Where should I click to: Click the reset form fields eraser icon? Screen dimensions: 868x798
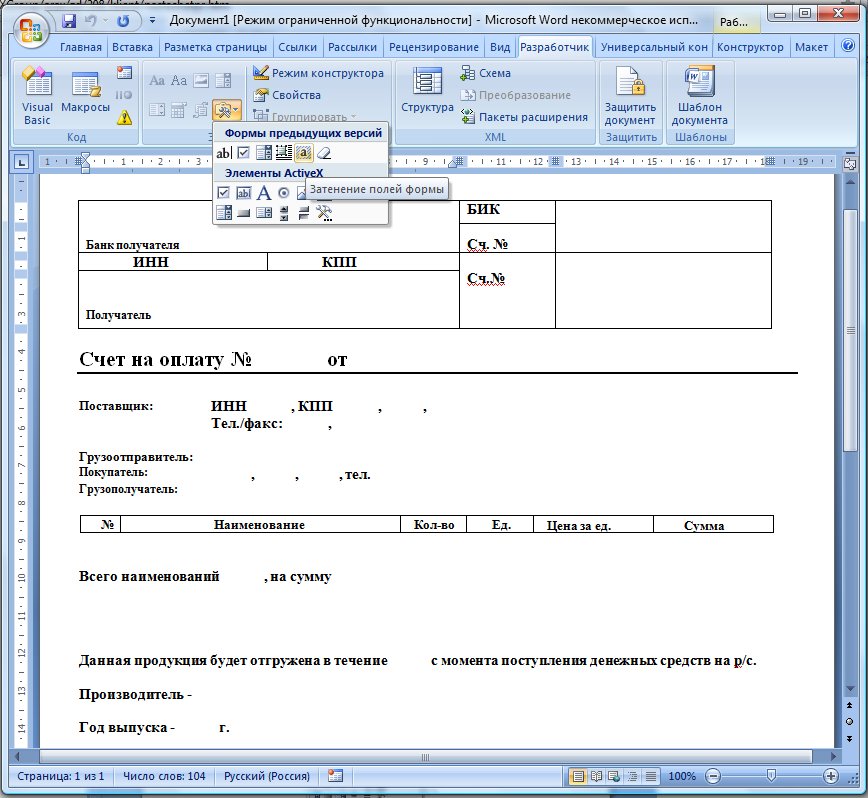(x=323, y=153)
